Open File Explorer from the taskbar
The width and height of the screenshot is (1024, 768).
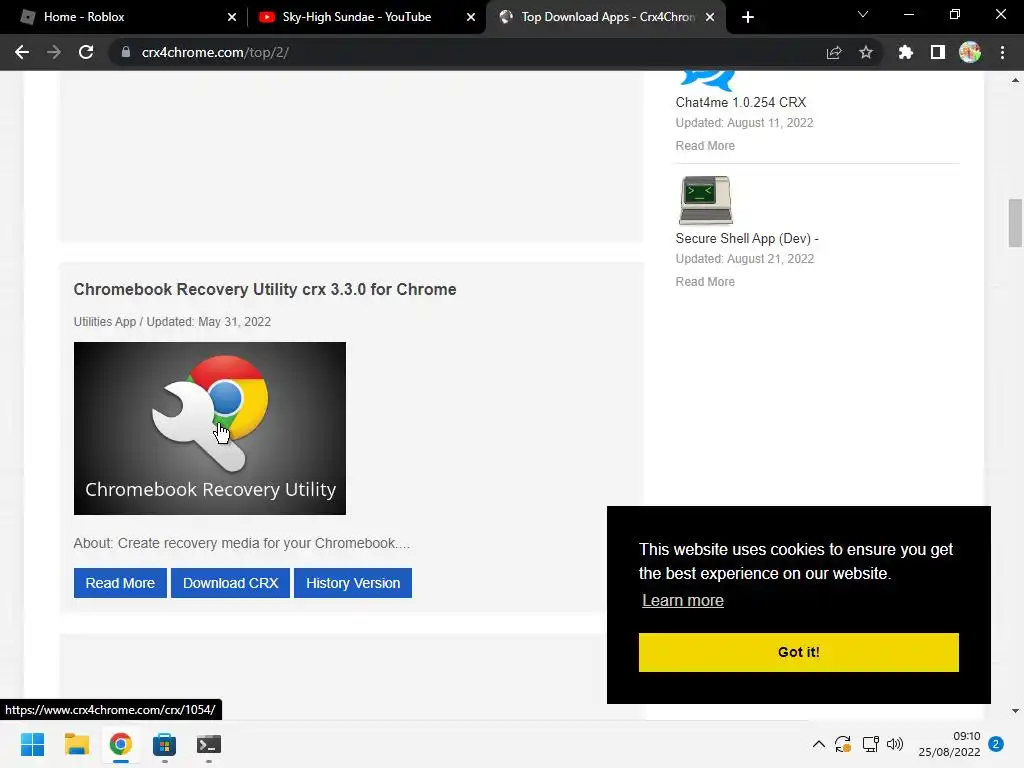tap(76, 744)
